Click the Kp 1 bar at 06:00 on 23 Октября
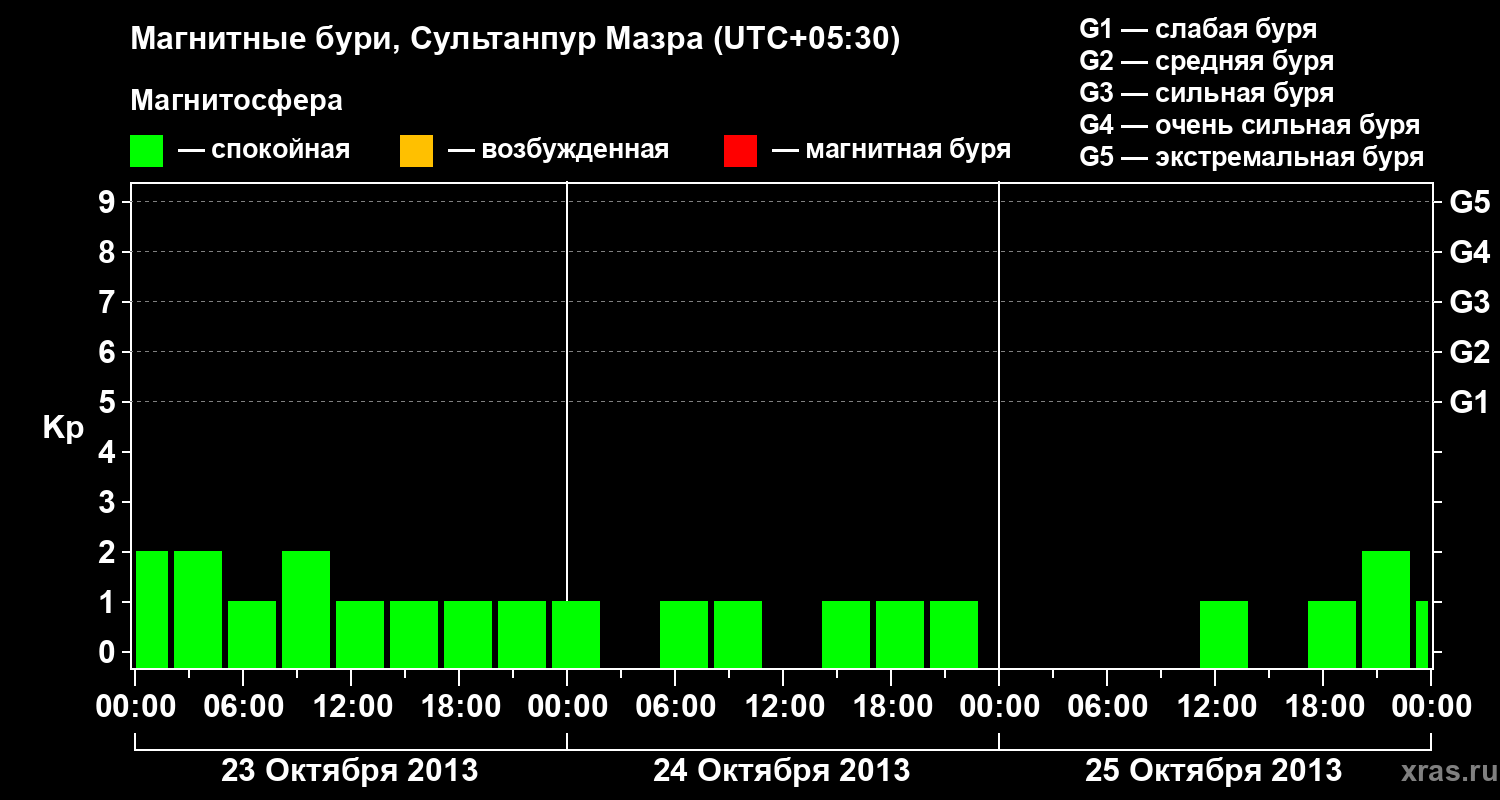This screenshot has height=800, width=1500. [252, 634]
